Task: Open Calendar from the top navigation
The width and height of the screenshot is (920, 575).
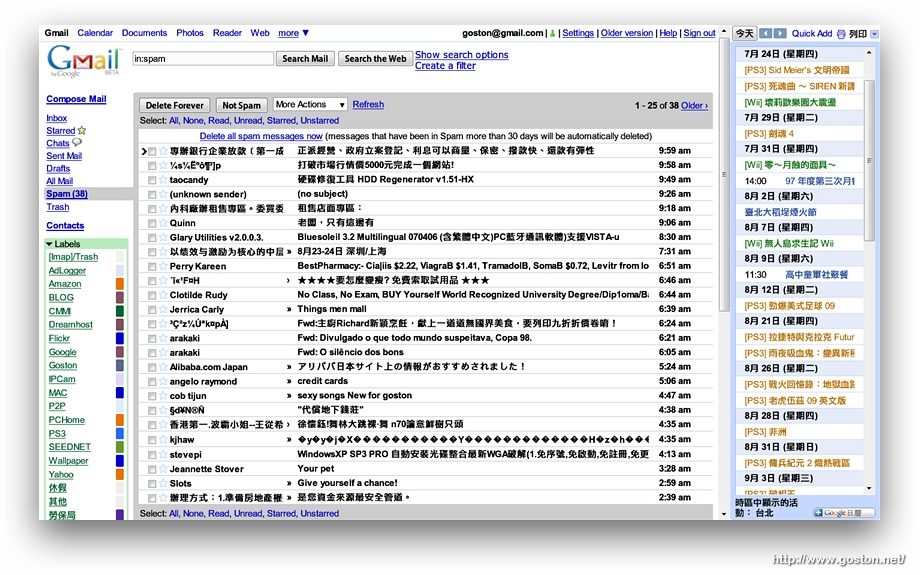Action: (95, 33)
